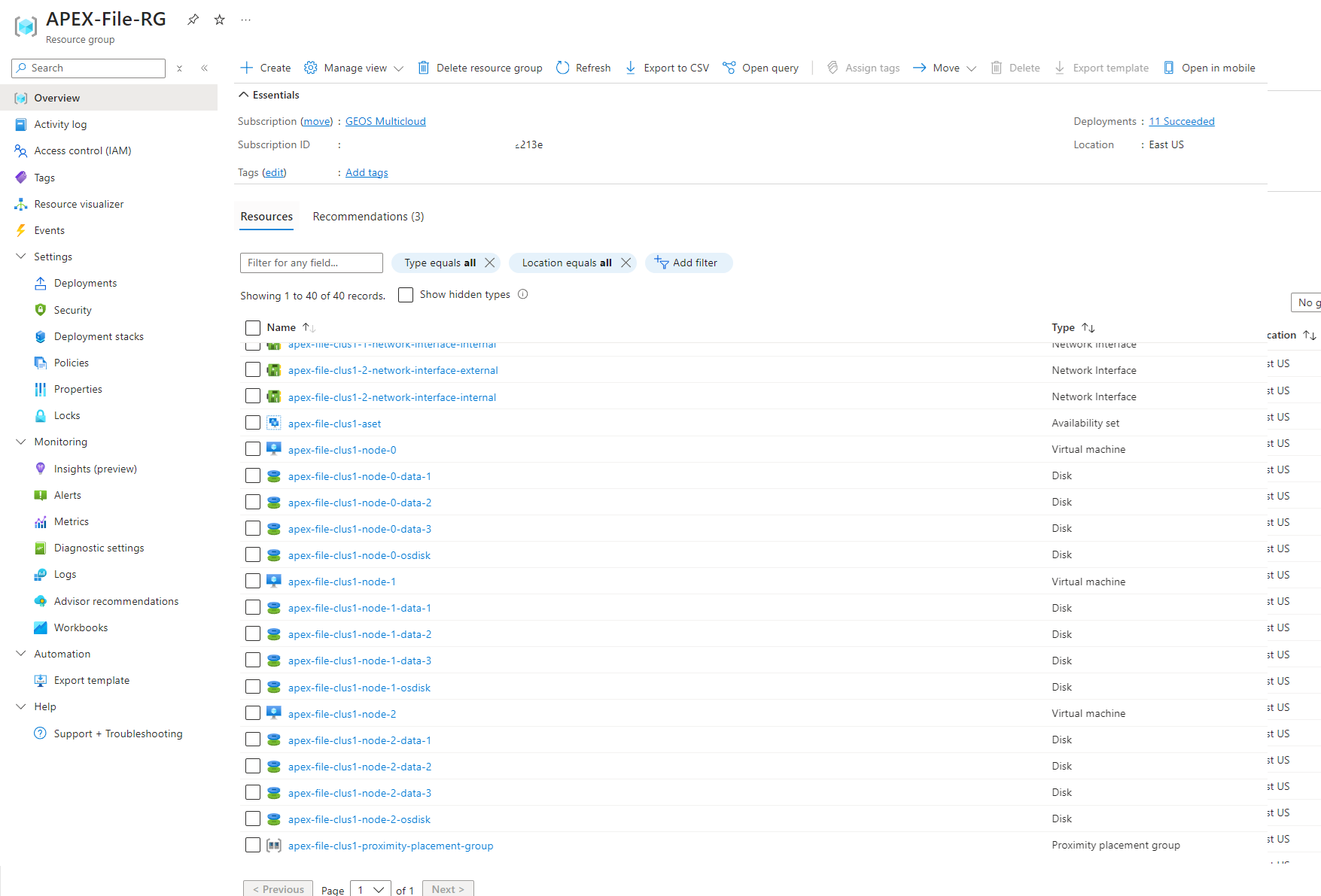This screenshot has height=896, width=1321.
Task: Open the Locks settings item
Action: pos(67,415)
